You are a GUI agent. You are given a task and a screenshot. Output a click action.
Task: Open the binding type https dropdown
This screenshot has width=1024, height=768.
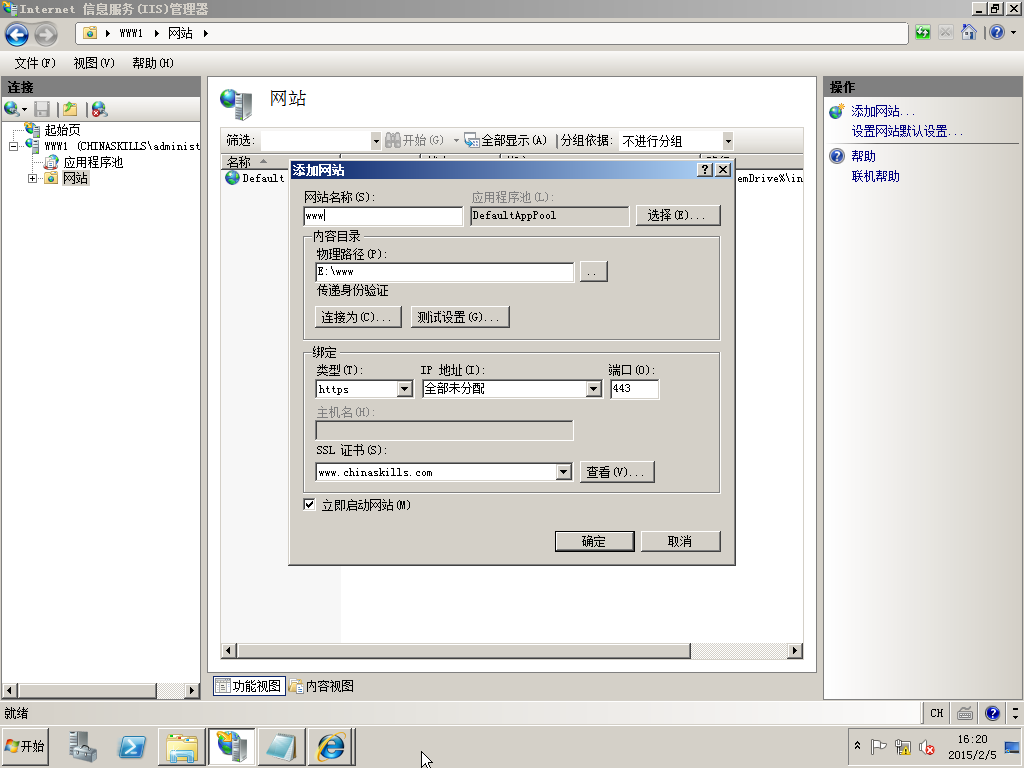(x=405, y=389)
